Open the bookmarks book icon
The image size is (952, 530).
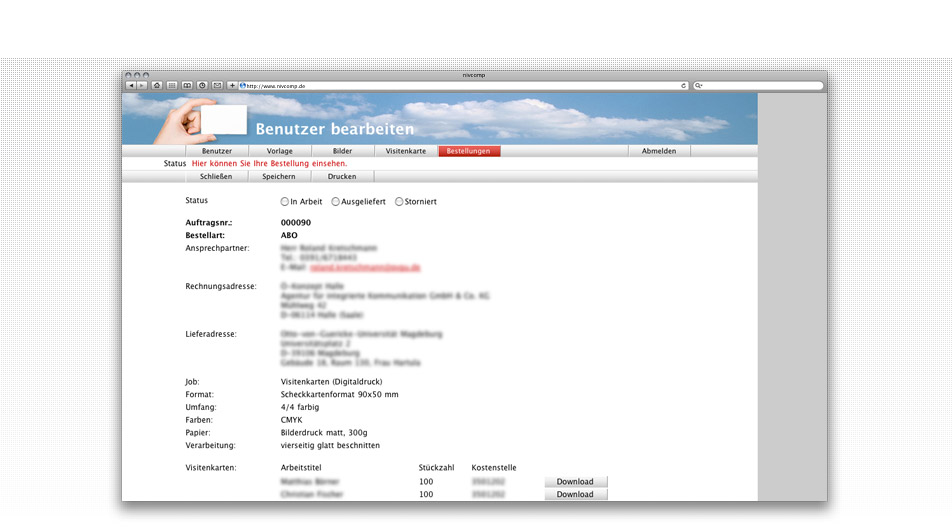[x=187, y=86]
